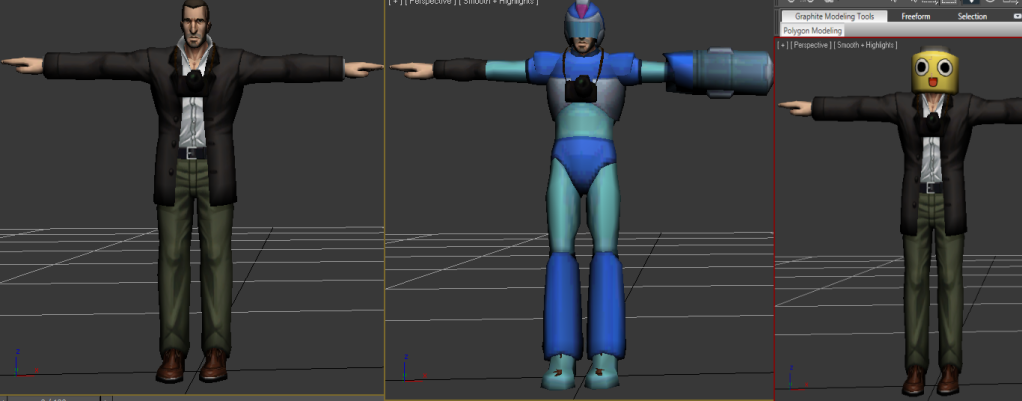Open Smooth + Highlights shading menu in right viewport
The image size is (1022, 401).
click(865, 45)
